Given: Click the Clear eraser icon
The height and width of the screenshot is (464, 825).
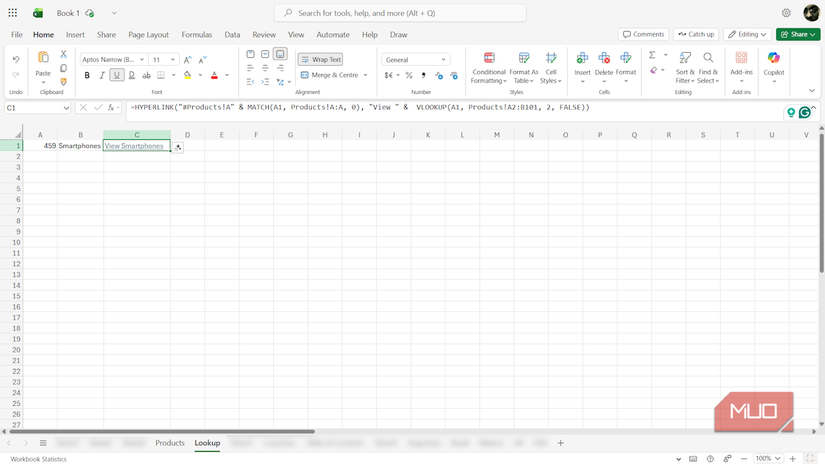Looking at the screenshot, I should [x=653, y=70].
